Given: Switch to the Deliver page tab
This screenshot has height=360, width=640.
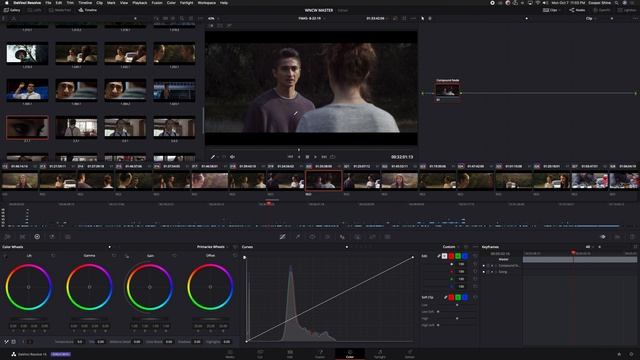Looking at the screenshot, I should click(410, 354).
